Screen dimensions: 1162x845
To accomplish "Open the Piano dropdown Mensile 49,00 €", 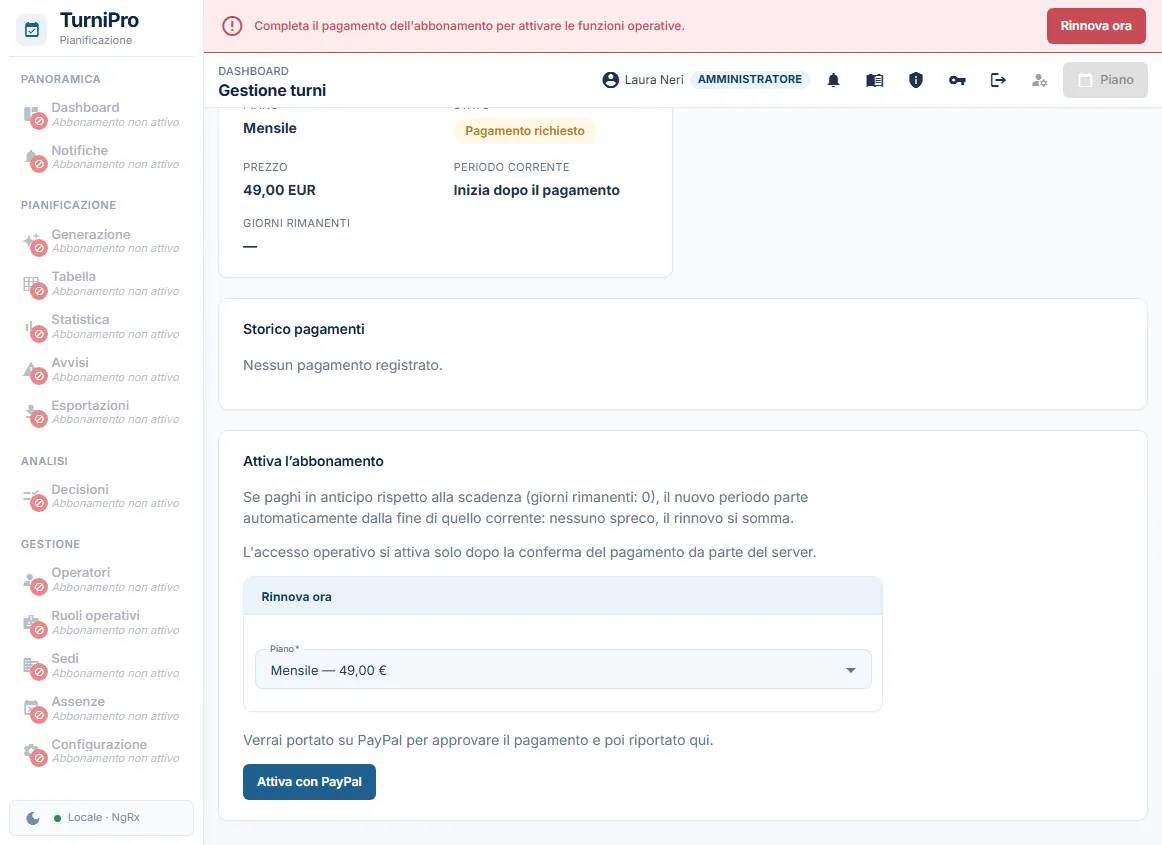I will (563, 669).
